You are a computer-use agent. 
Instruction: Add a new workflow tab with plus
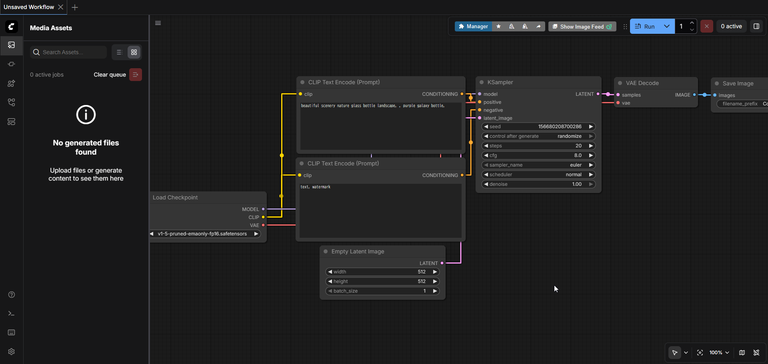[x=74, y=7]
